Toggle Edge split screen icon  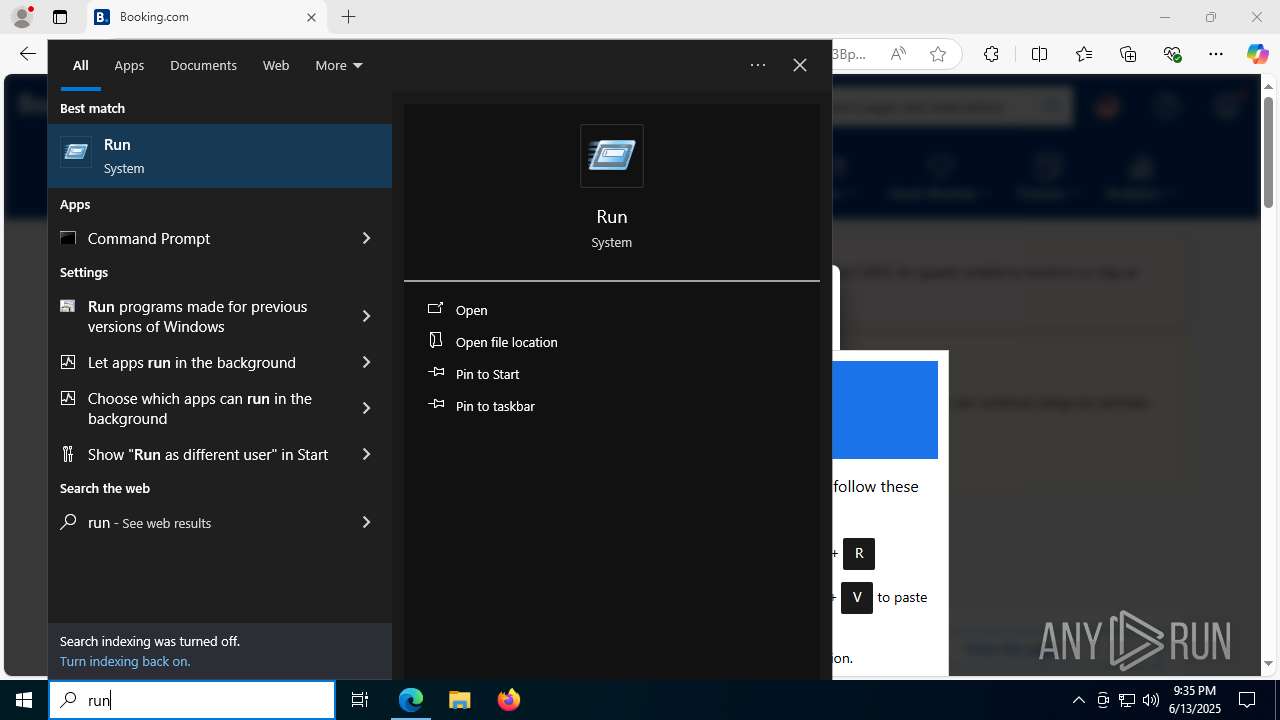[1039, 54]
